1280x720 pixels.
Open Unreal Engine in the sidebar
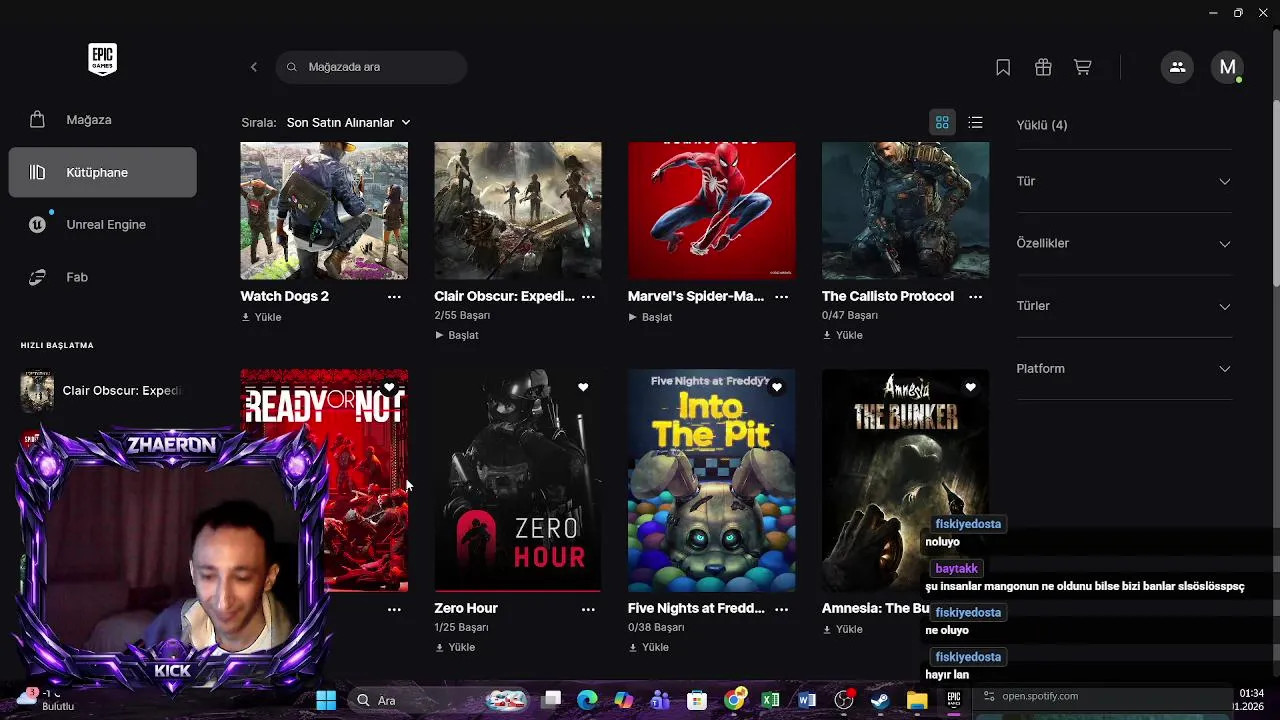(102, 225)
